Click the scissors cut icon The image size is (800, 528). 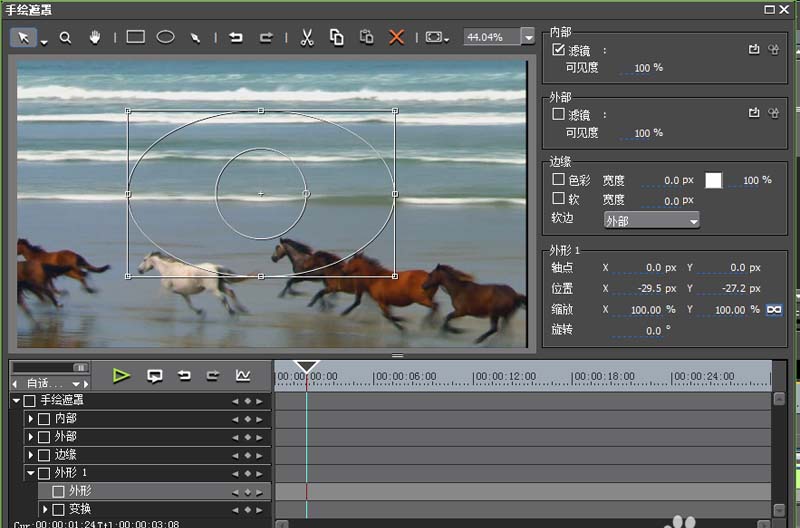click(x=307, y=37)
